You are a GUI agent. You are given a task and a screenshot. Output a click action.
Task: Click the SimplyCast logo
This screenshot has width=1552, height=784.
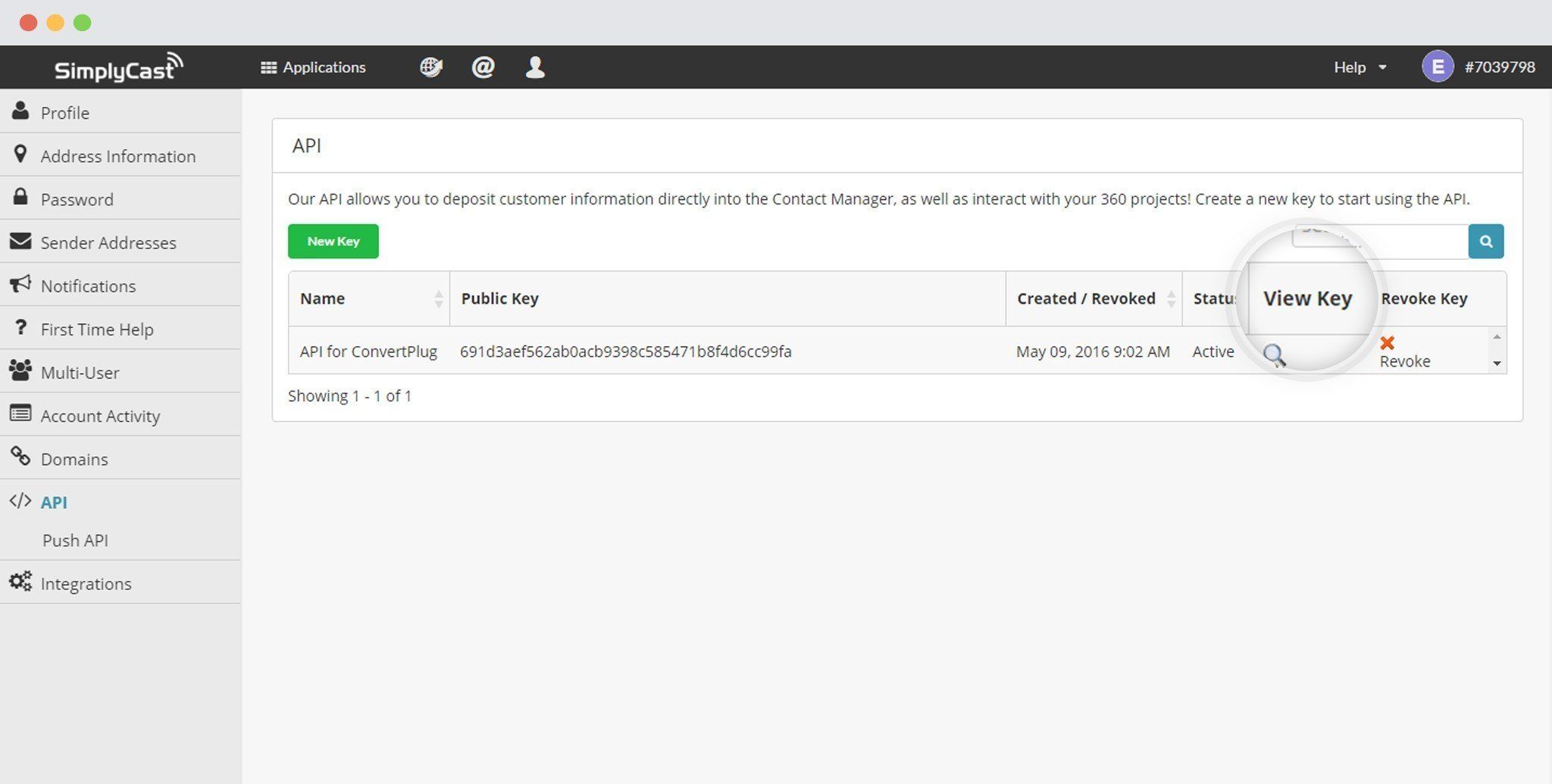pos(119,67)
